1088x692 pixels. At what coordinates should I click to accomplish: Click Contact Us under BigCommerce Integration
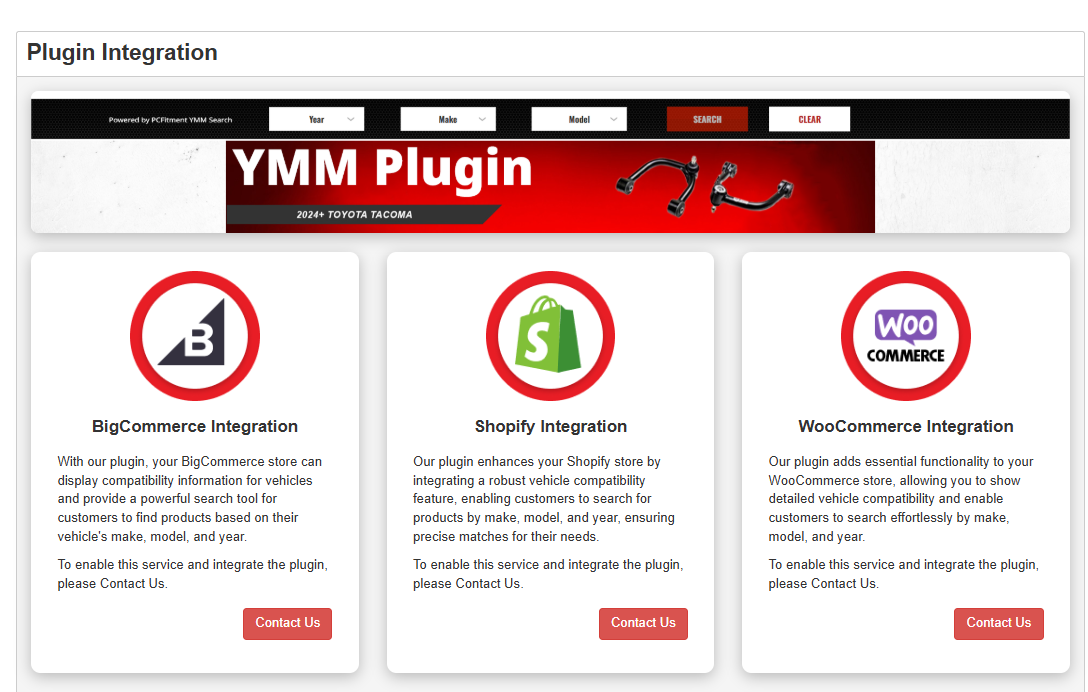click(x=287, y=623)
